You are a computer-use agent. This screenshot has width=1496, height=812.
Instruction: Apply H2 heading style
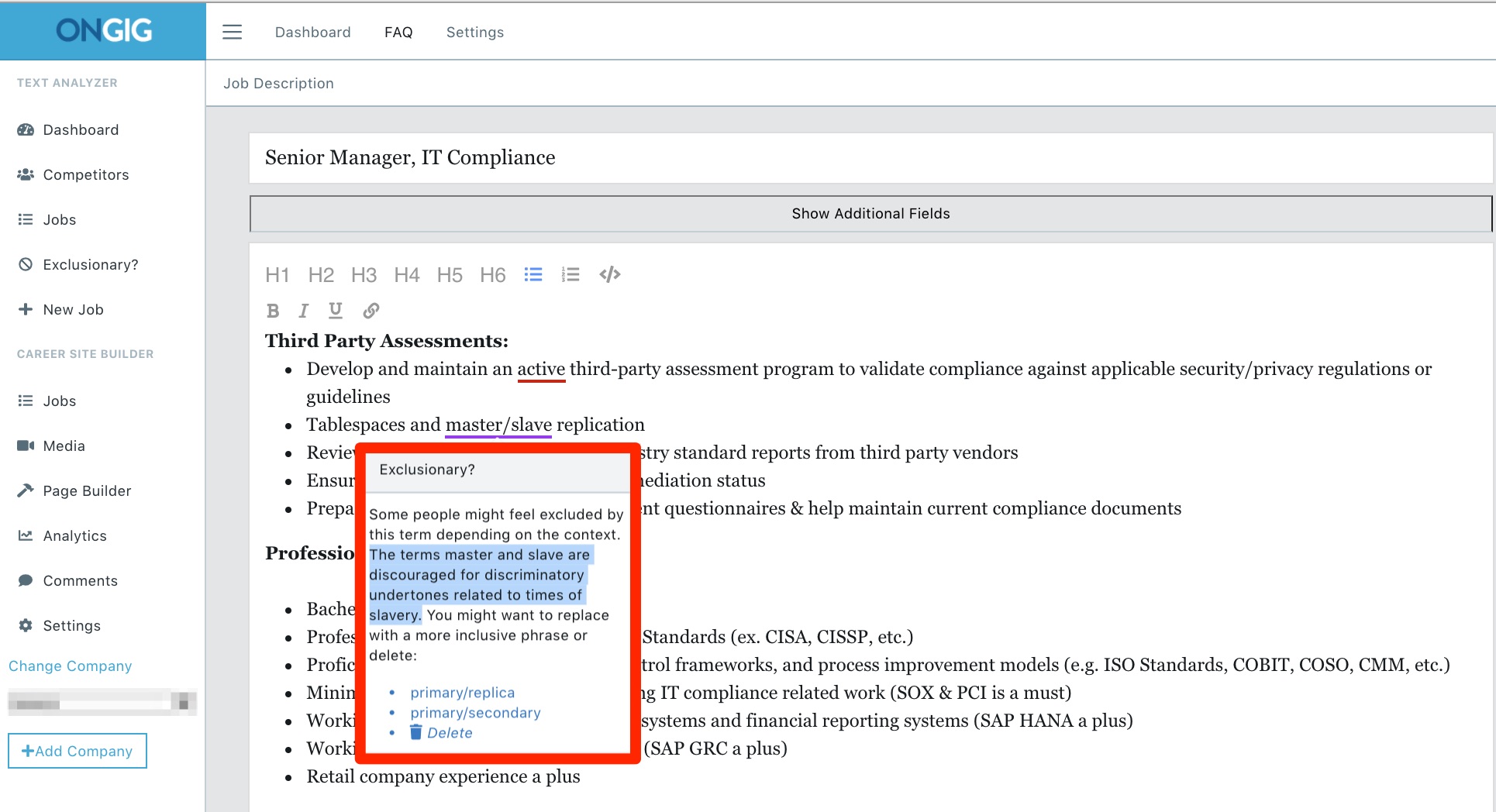[x=321, y=274]
